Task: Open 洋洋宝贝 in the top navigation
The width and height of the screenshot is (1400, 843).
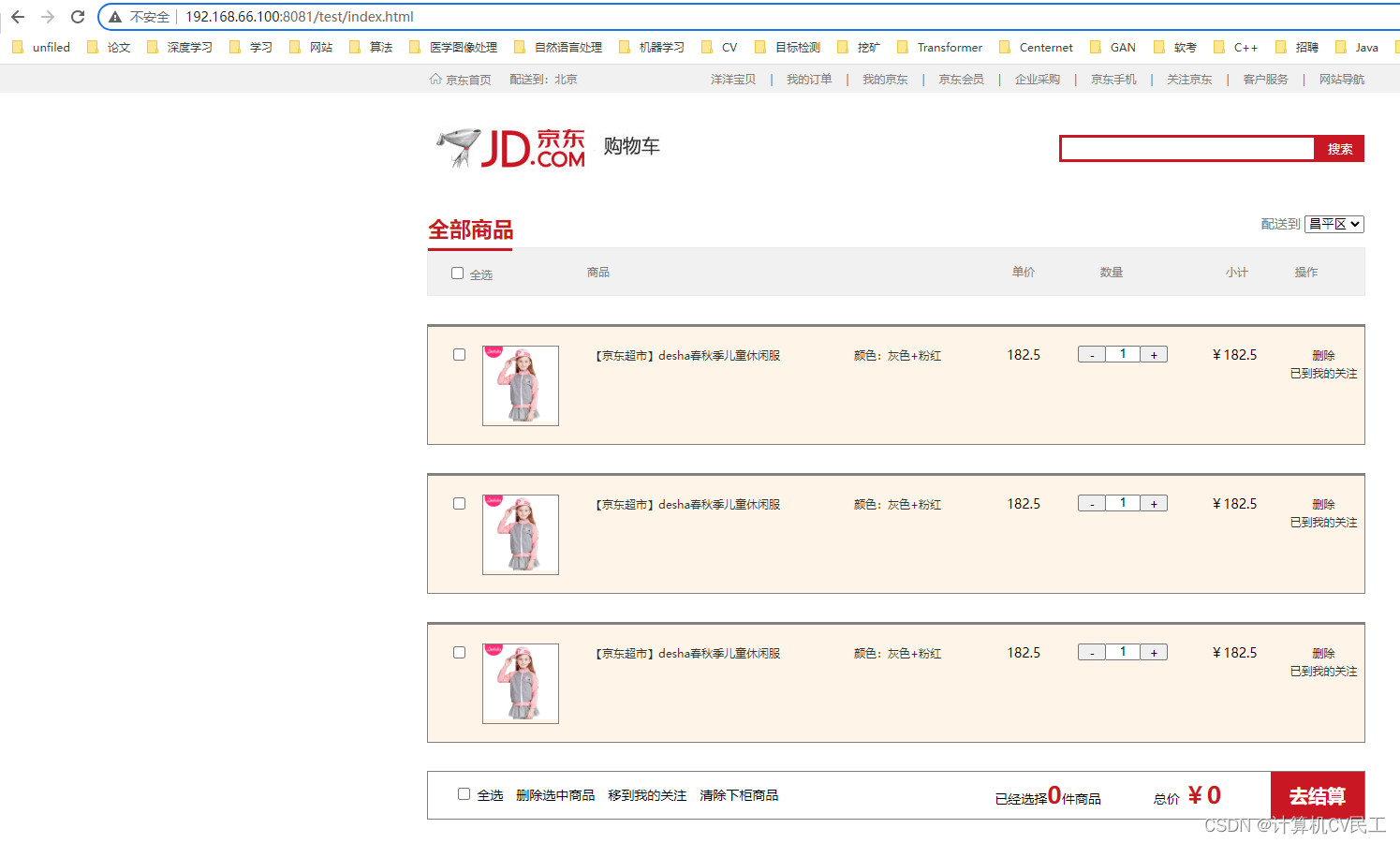Action: tap(733, 80)
